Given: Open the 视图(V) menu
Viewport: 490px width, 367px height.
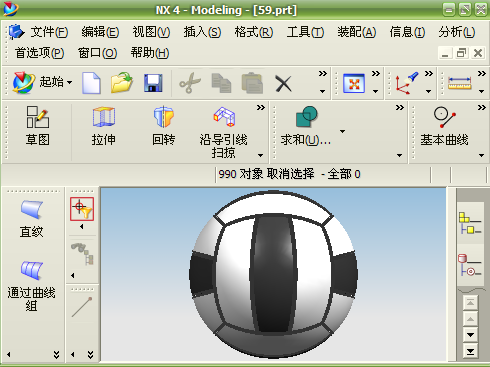Looking at the screenshot, I should pos(151,32).
